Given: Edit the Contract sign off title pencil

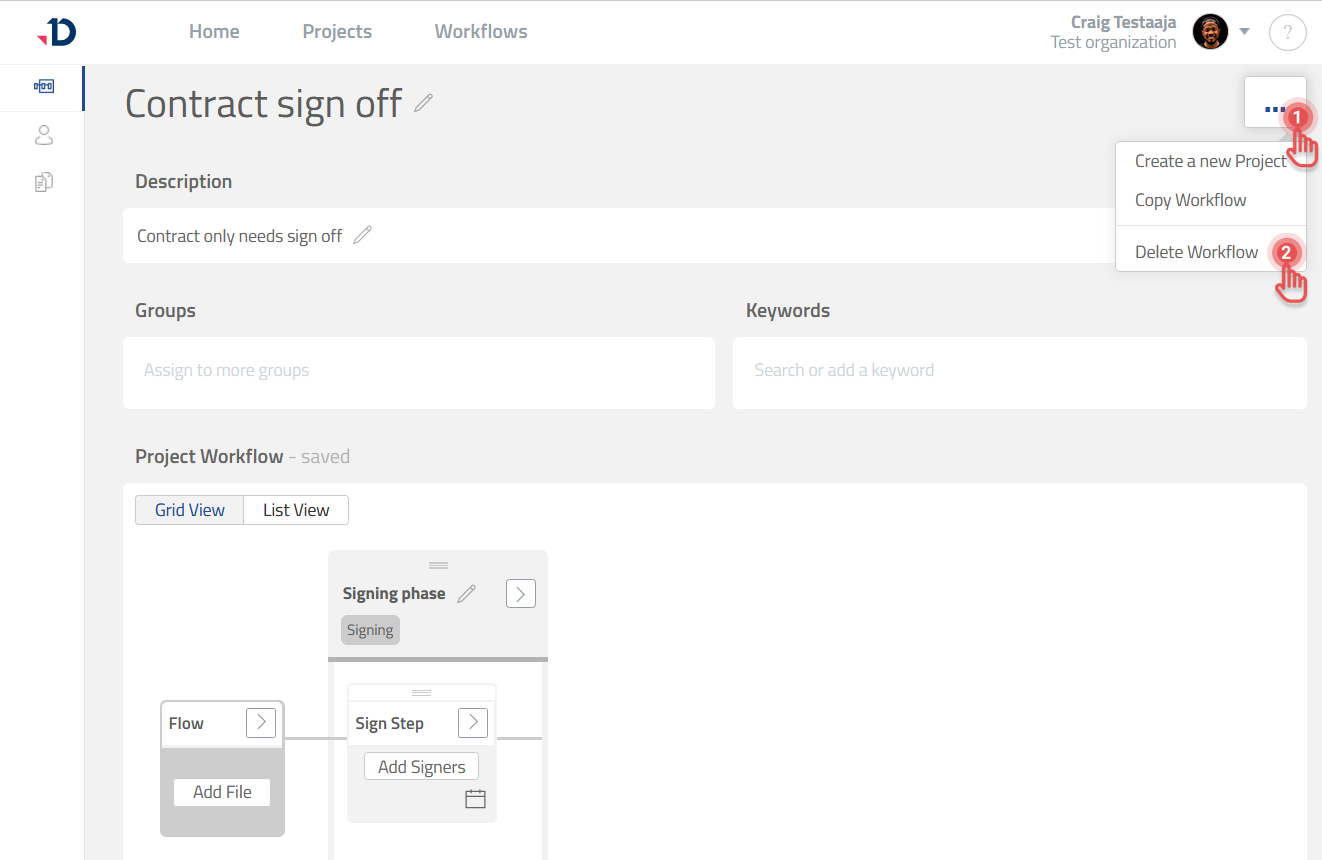Looking at the screenshot, I should pos(424,103).
